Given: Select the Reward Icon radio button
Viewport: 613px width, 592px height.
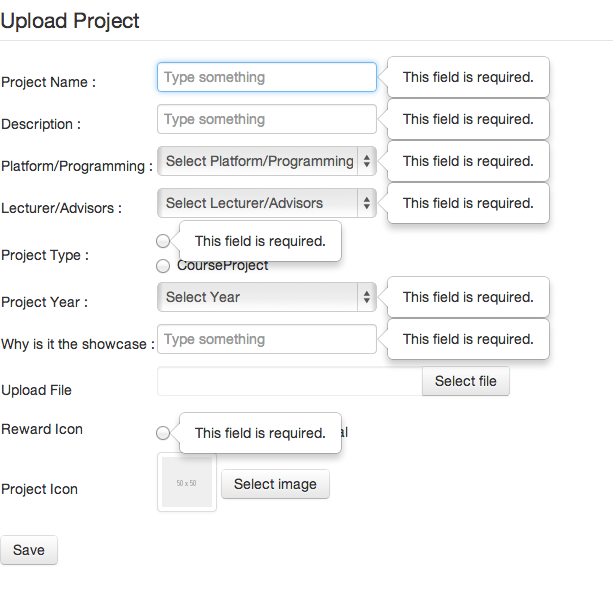Looking at the screenshot, I should click(x=163, y=433).
